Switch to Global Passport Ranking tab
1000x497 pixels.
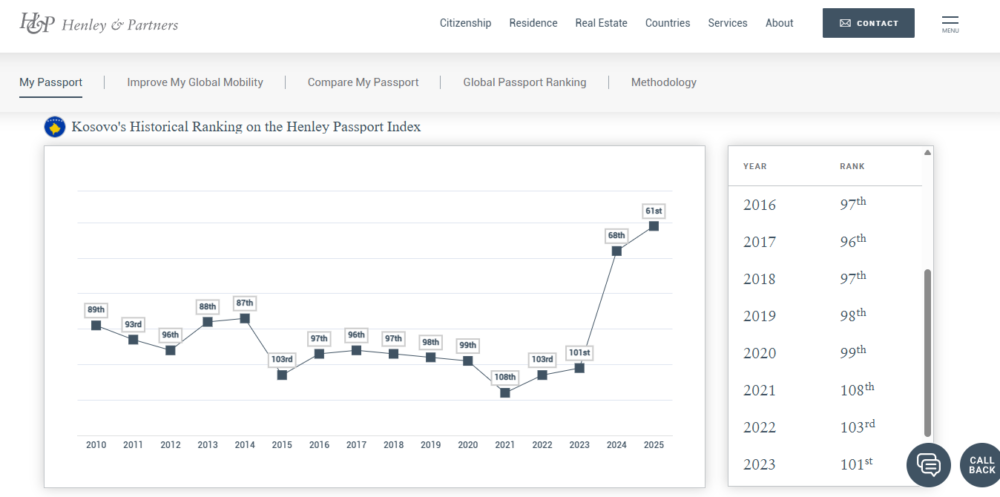pyautogui.click(x=525, y=82)
